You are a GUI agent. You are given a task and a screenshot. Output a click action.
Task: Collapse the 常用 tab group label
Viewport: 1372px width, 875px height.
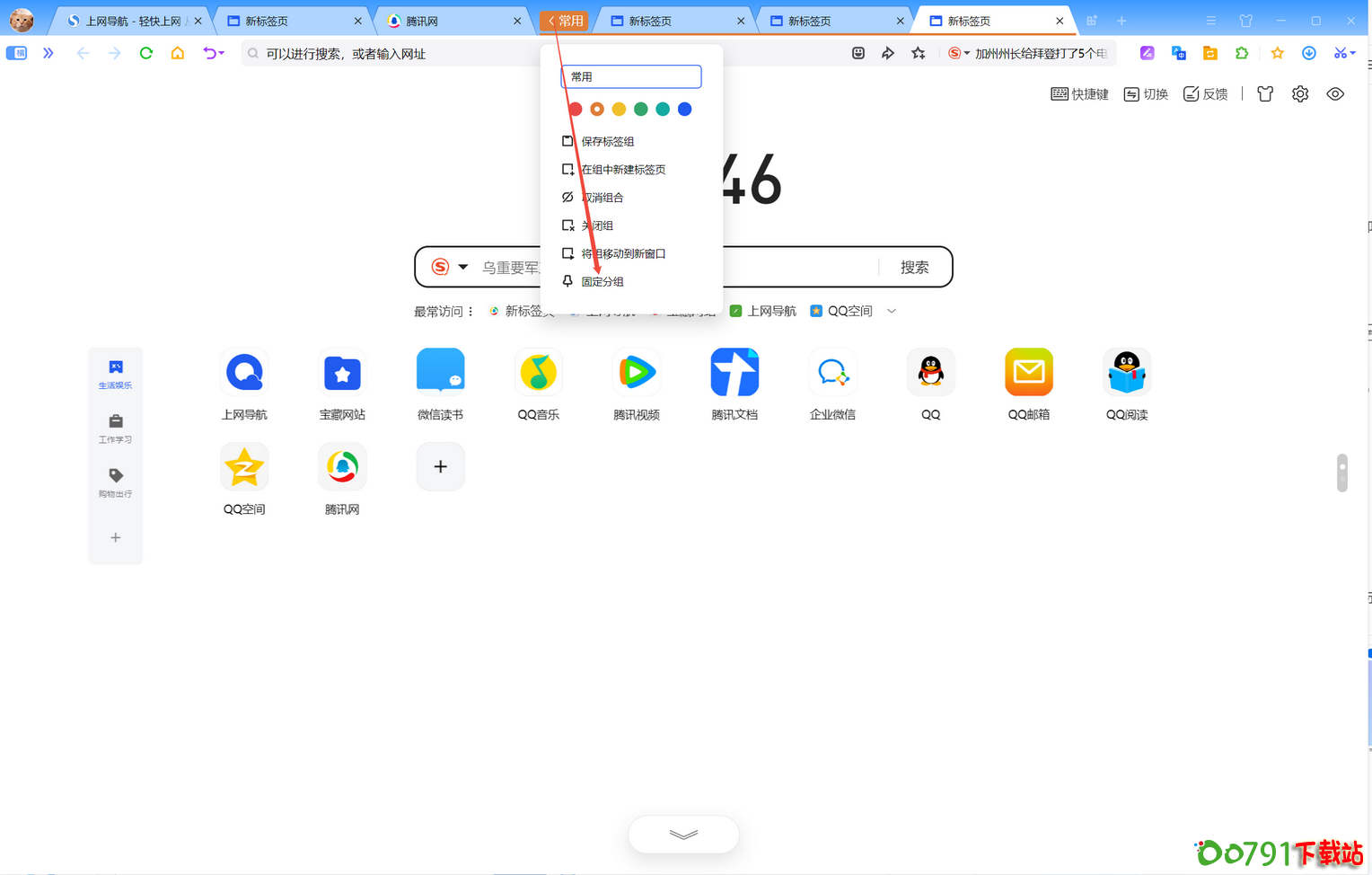[x=565, y=21]
